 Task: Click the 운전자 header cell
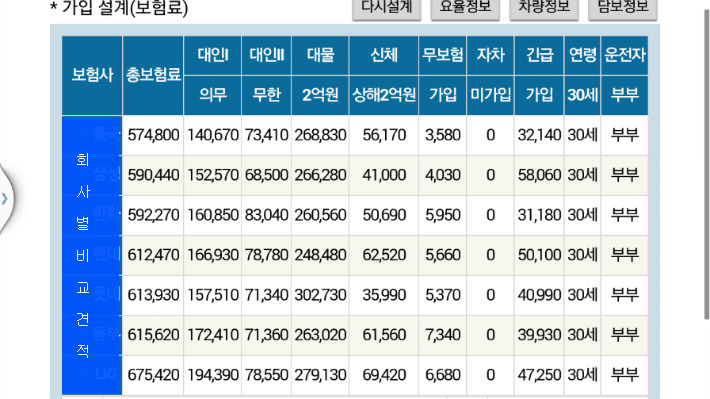coord(624,55)
